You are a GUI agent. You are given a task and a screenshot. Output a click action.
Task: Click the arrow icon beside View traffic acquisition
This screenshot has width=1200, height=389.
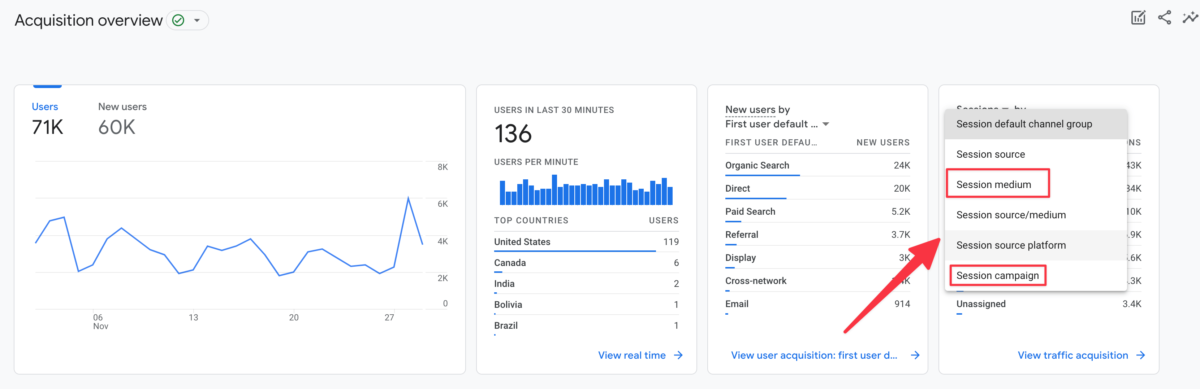(1141, 355)
